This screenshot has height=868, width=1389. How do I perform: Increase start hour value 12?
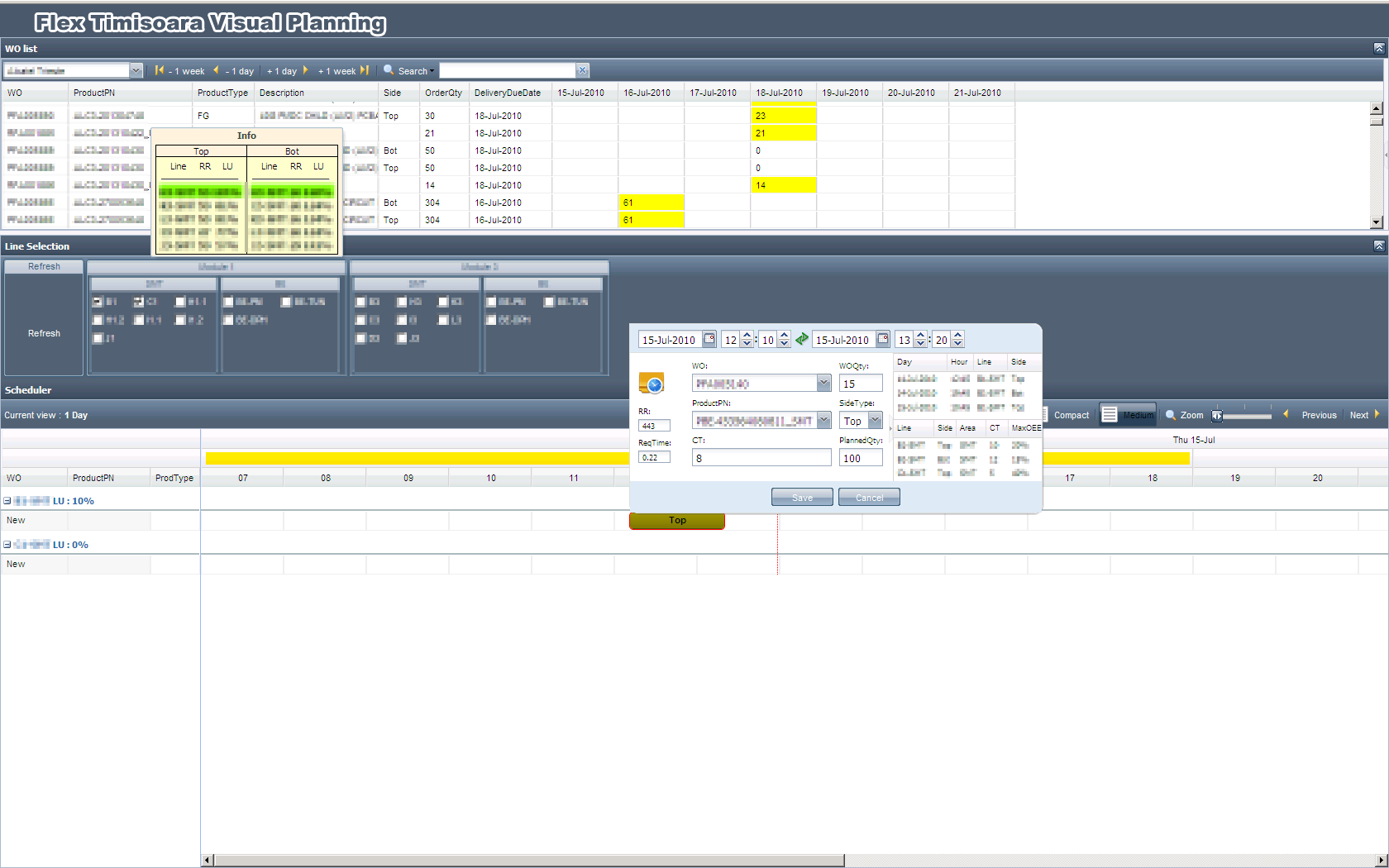747,336
